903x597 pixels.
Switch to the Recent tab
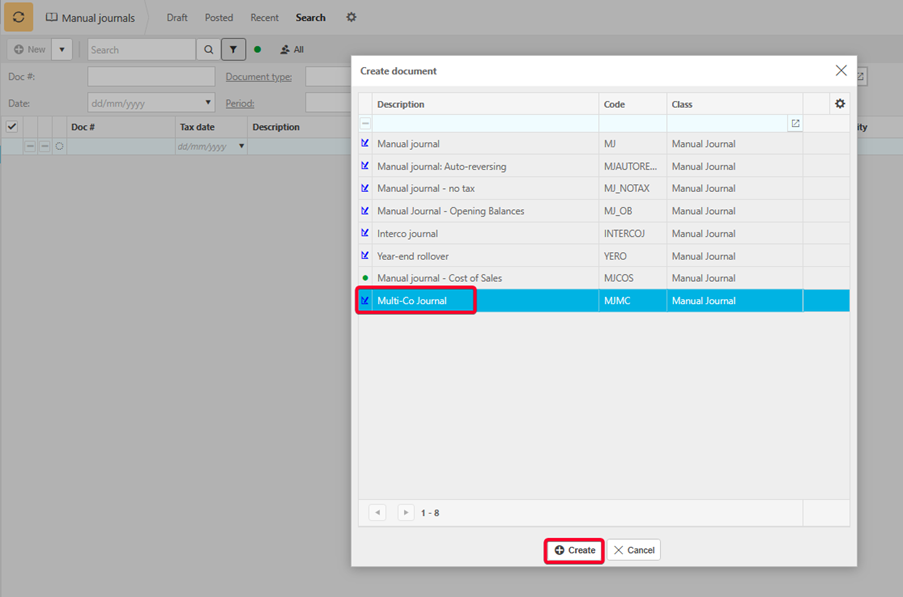264,18
